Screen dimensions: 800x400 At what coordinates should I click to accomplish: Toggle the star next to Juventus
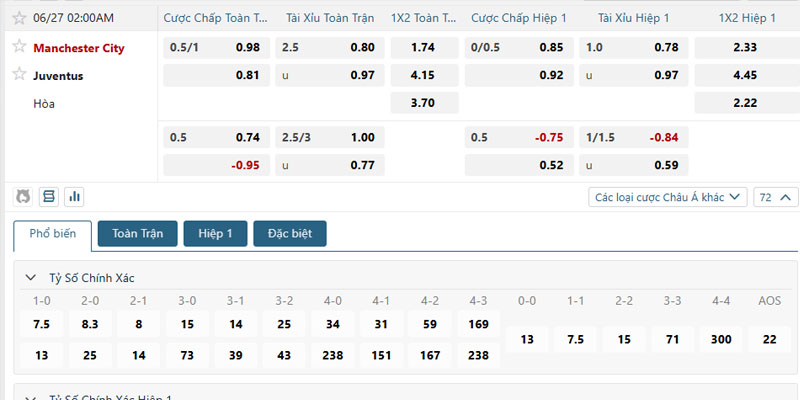(x=19, y=74)
